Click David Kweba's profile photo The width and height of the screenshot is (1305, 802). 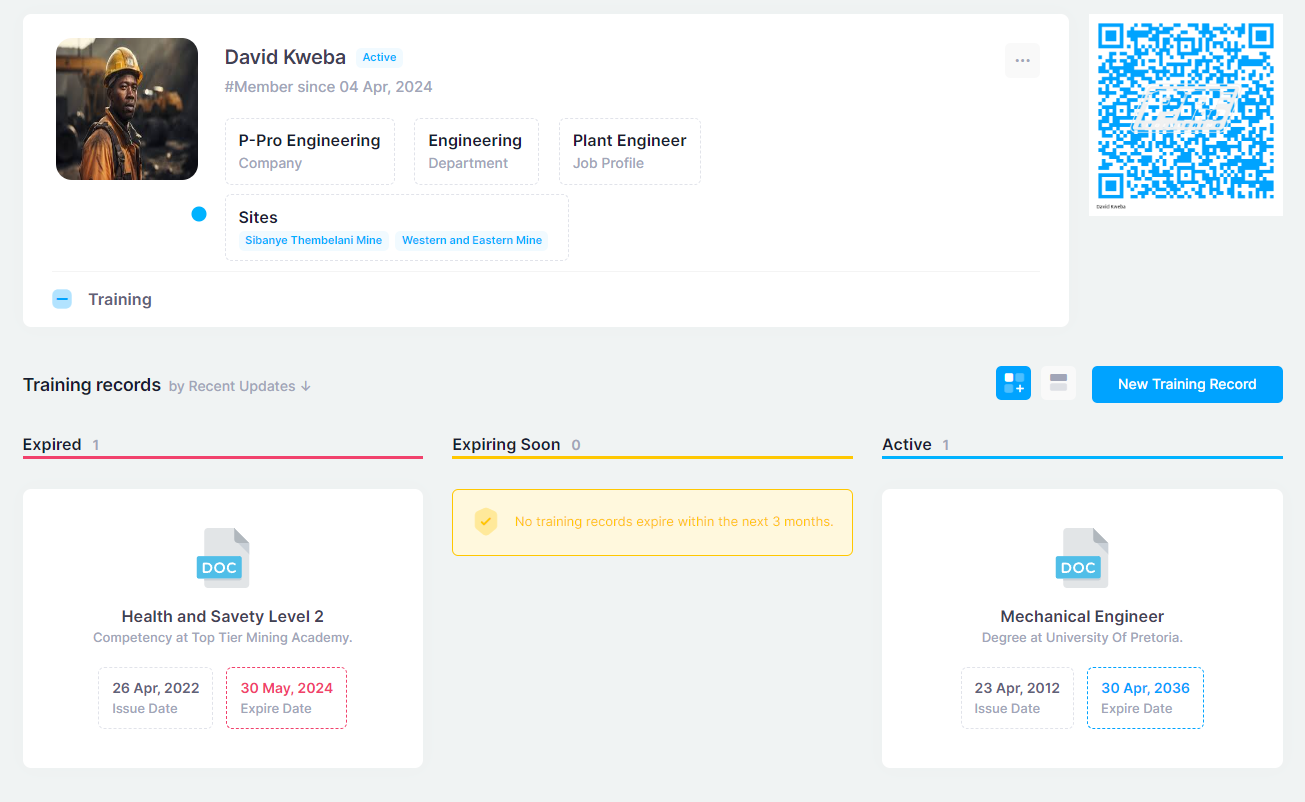[x=127, y=109]
